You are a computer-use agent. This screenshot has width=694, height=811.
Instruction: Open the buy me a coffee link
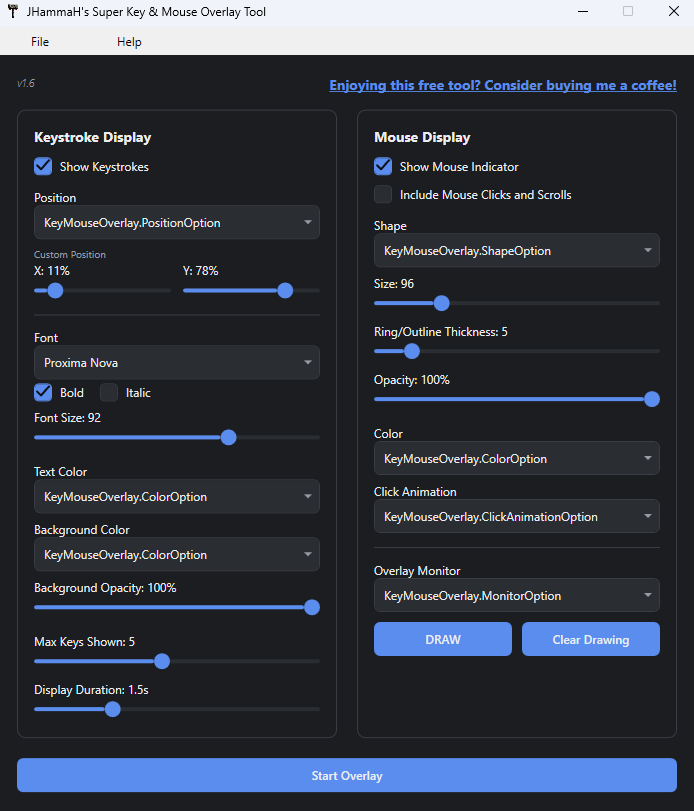[503, 85]
